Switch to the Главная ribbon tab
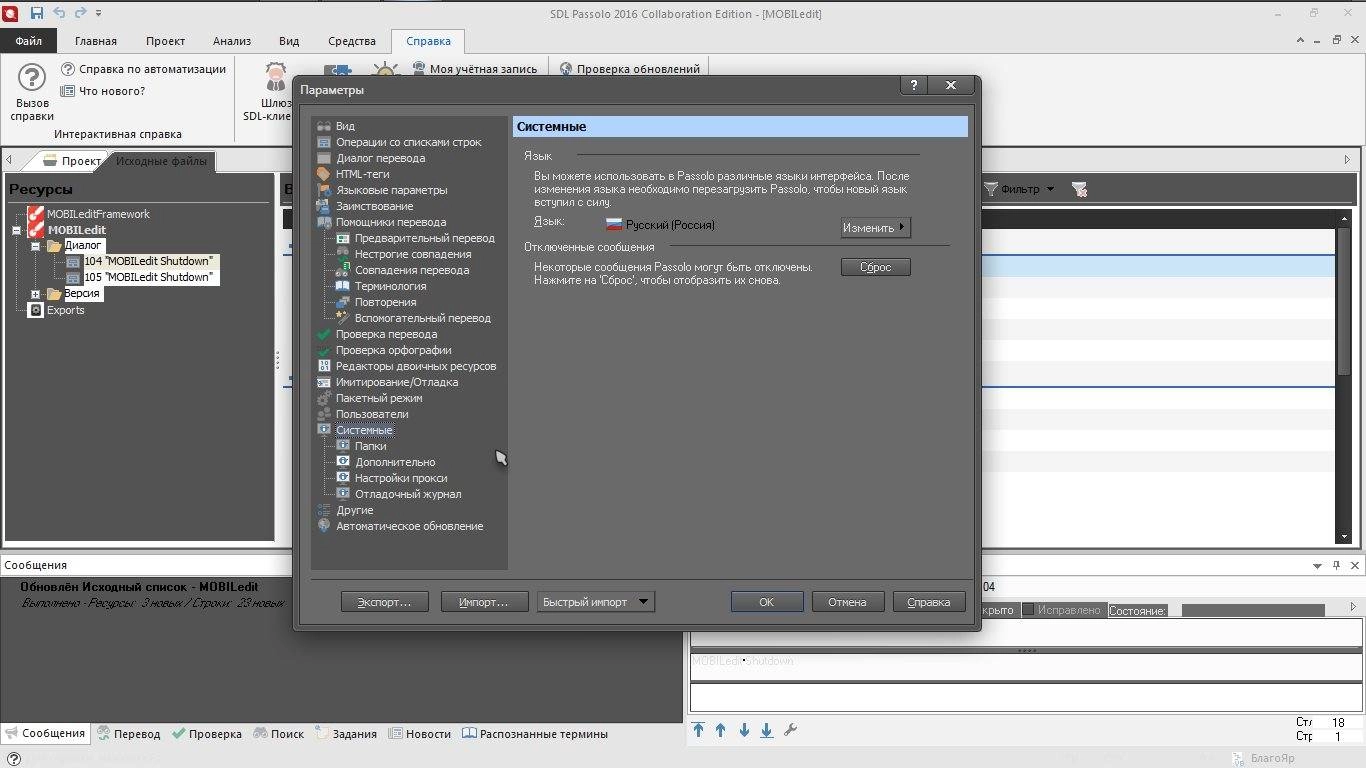Image resolution: width=1366 pixels, height=768 pixels. 96,41
